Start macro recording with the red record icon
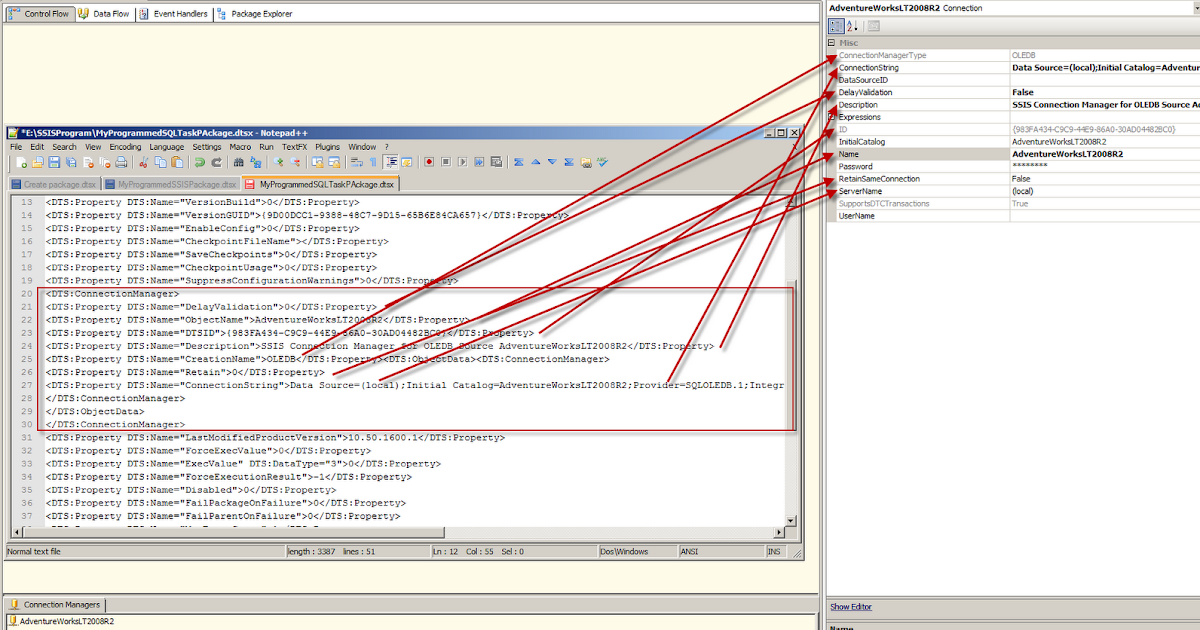Viewport: 1200px width, 630px height. coord(428,161)
